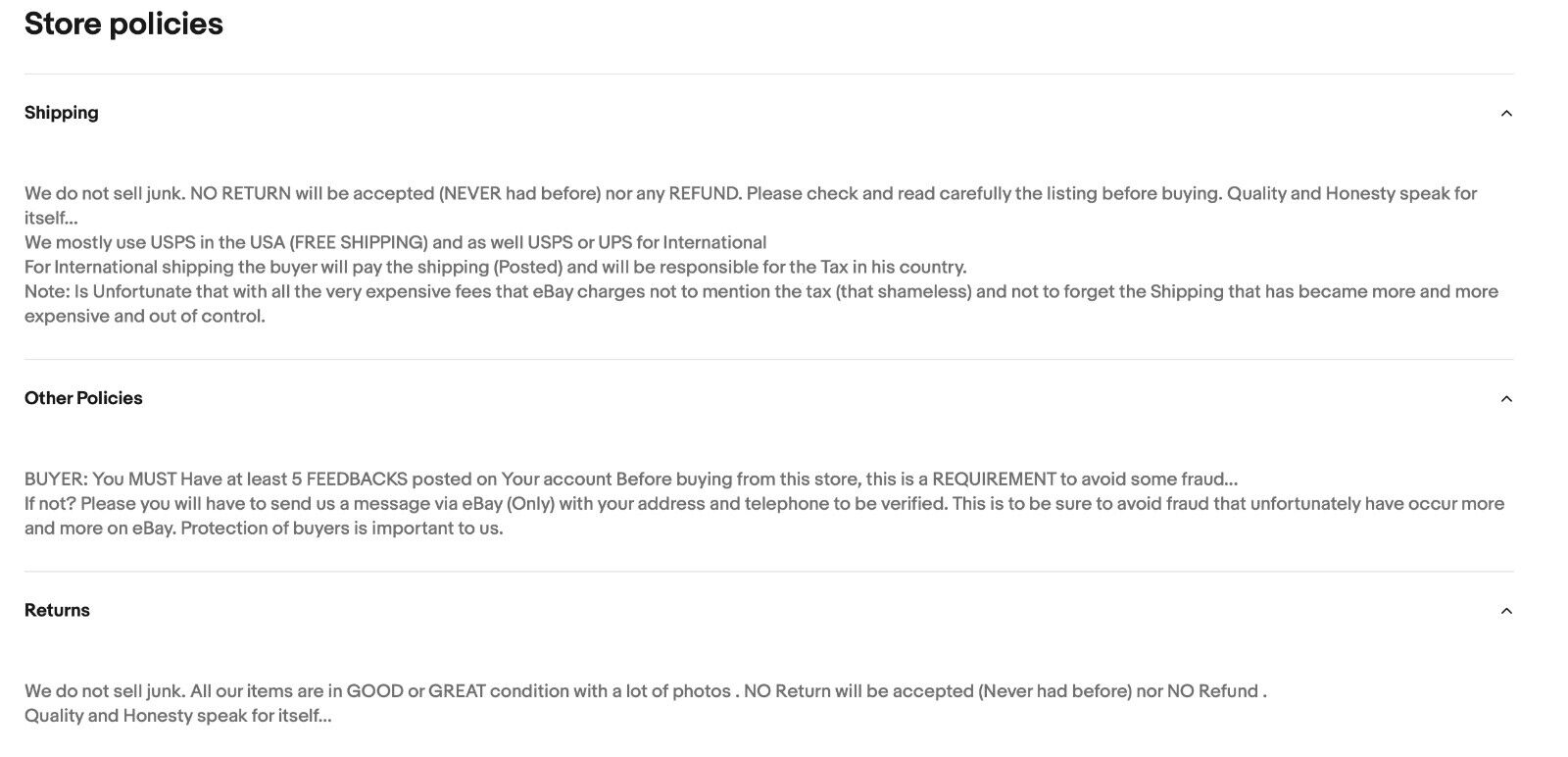Screen dimensions: 1568x757
Task: Click the 'For International shipping the buyer' line
Action: (496, 267)
